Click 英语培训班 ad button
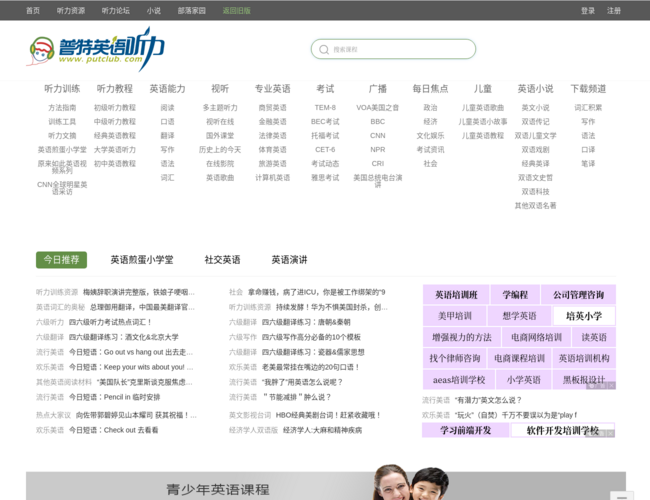650x500 pixels. coord(456,295)
